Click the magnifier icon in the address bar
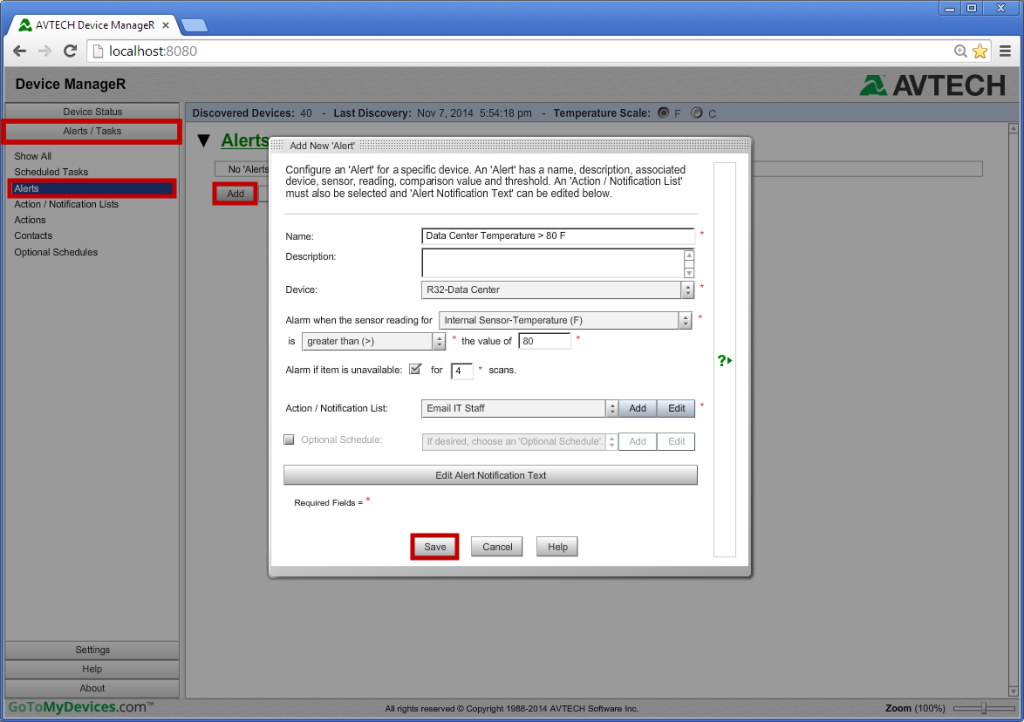This screenshot has width=1024, height=722. 958,50
